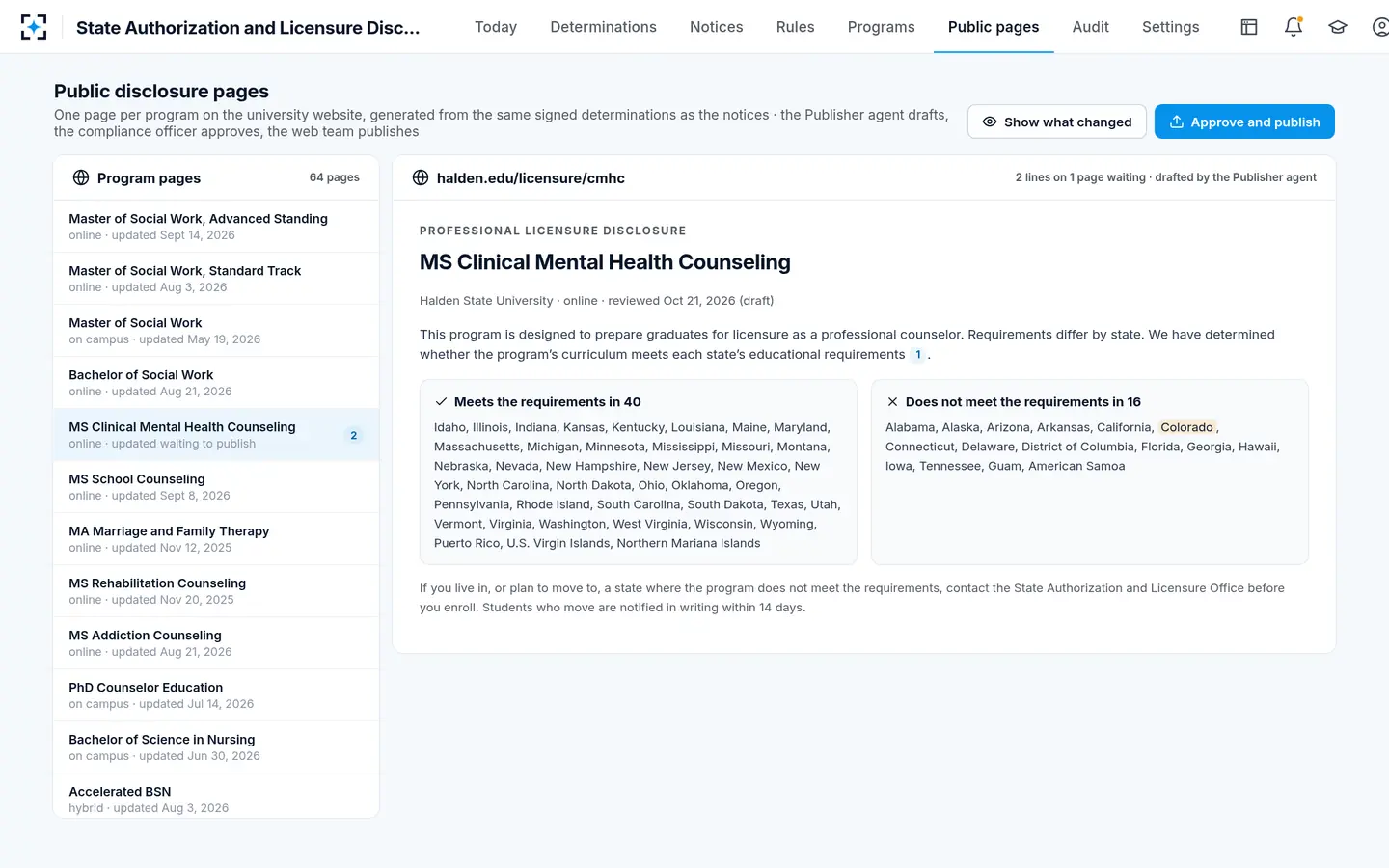Click the halden.edu/licensure/cmhc URL
This screenshot has width=1389, height=868.
pos(531,177)
